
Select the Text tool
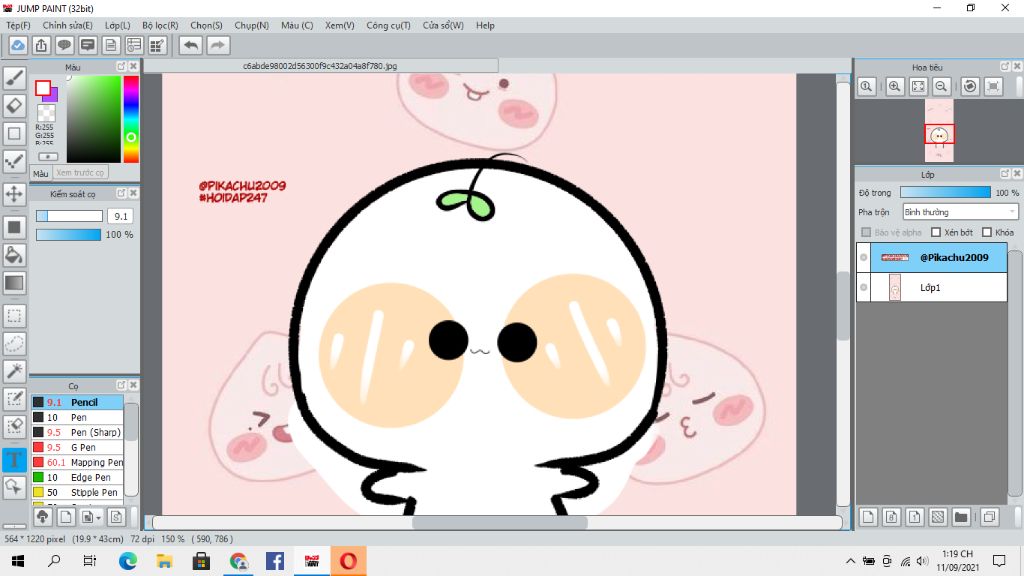coord(14,460)
